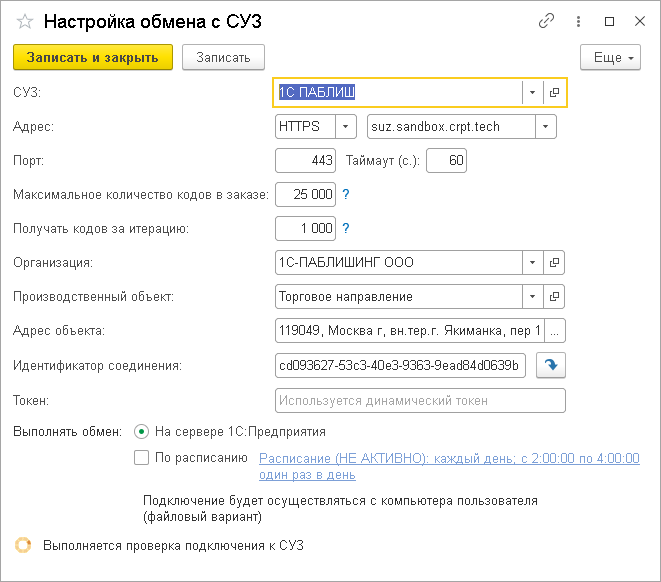Expand the СУЗ dropdown list

point(532,92)
